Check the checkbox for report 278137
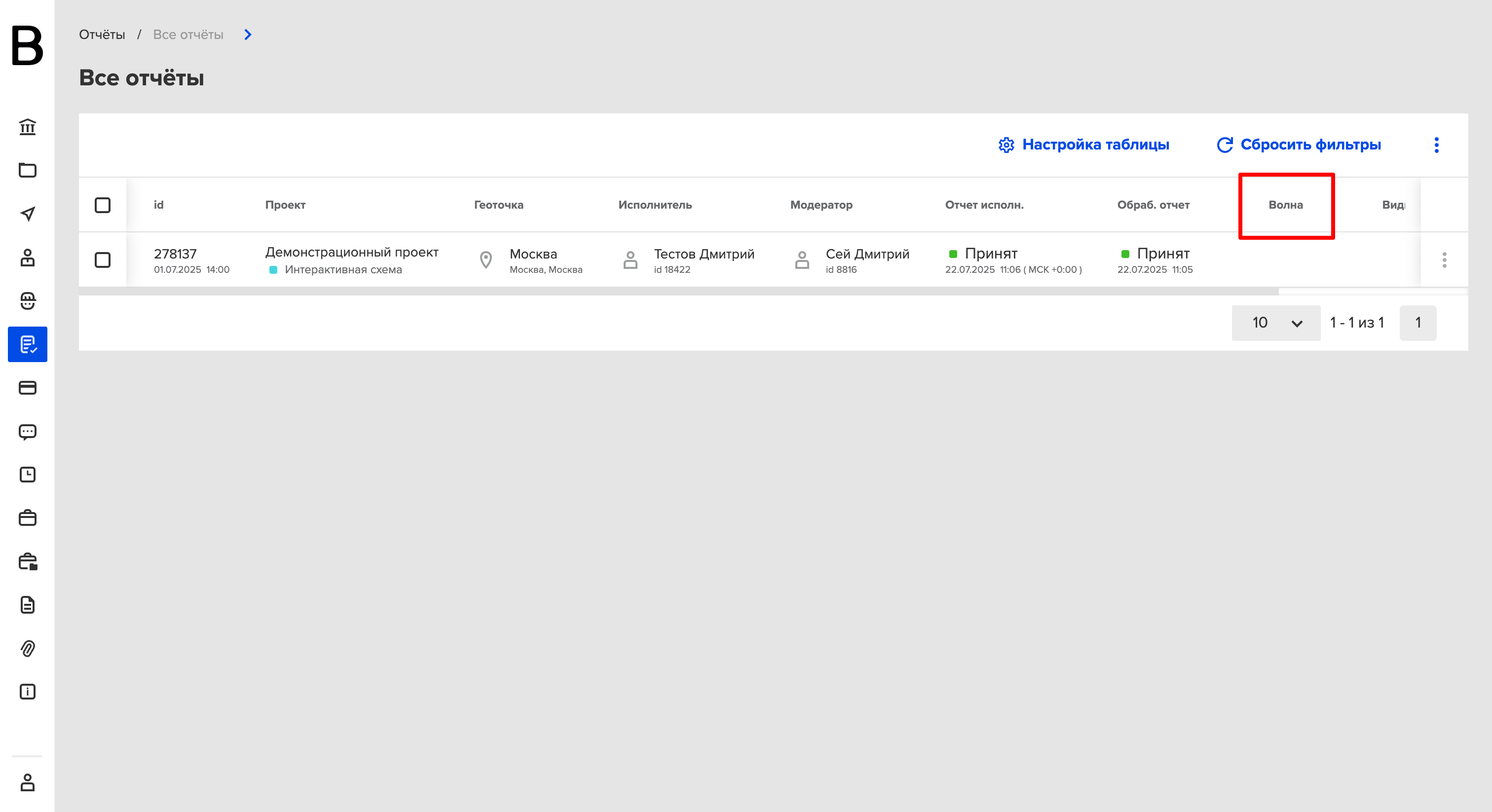 click(x=103, y=260)
